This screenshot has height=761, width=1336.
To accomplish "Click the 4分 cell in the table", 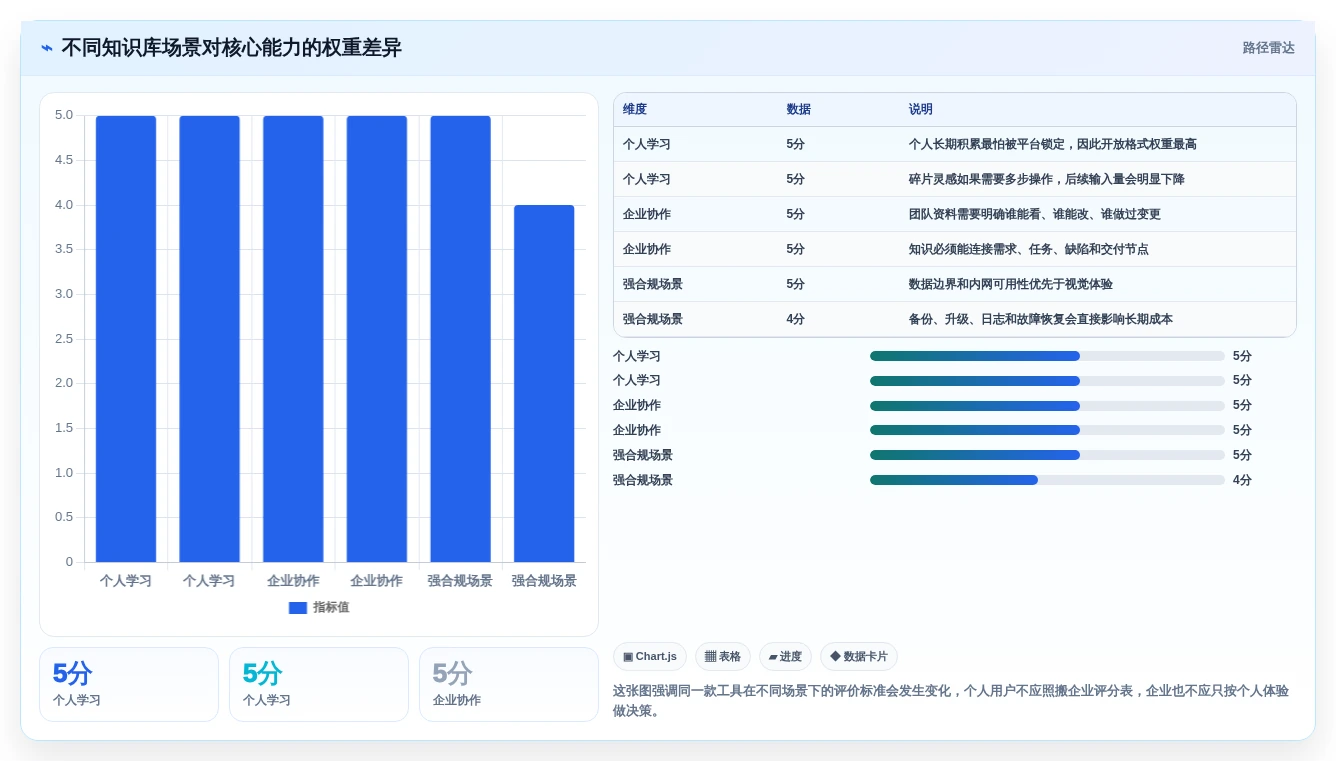I will pos(796,319).
